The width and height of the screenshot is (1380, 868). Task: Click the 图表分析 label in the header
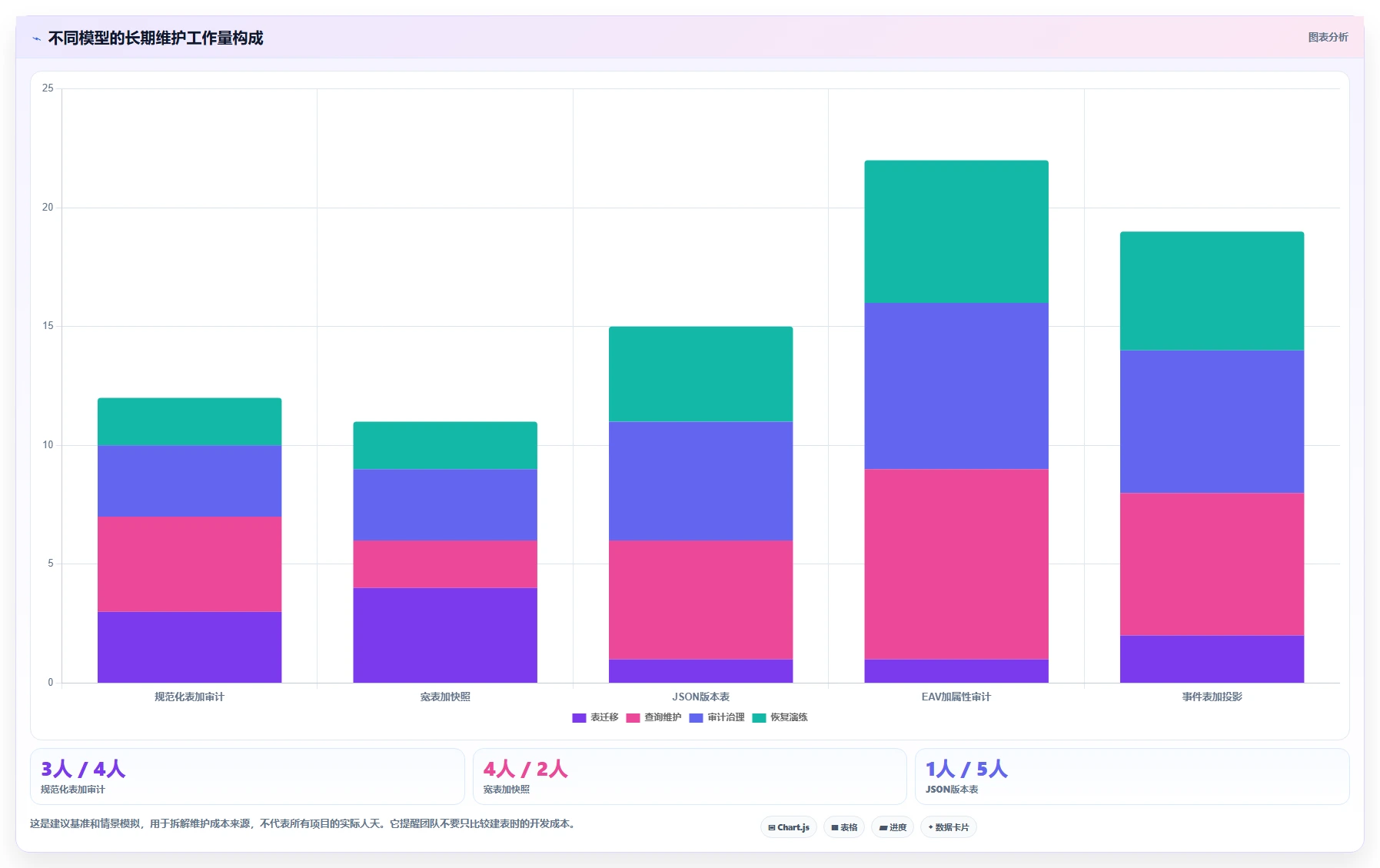(x=1328, y=37)
